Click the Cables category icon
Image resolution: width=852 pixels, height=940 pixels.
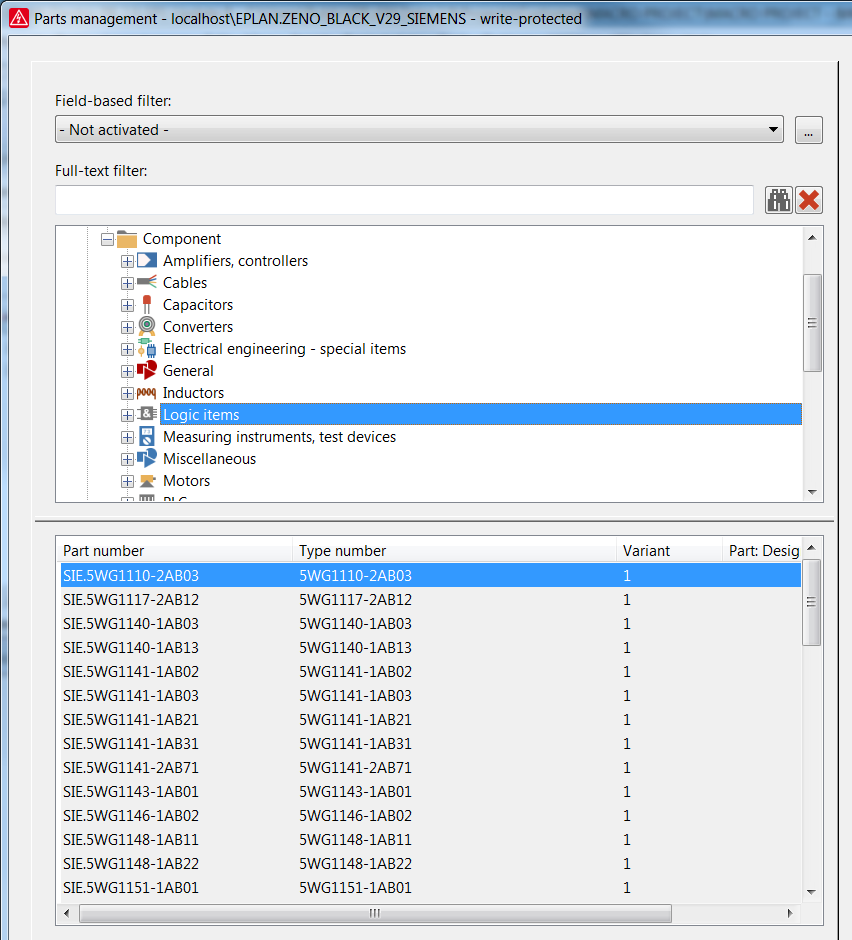click(x=147, y=282)
